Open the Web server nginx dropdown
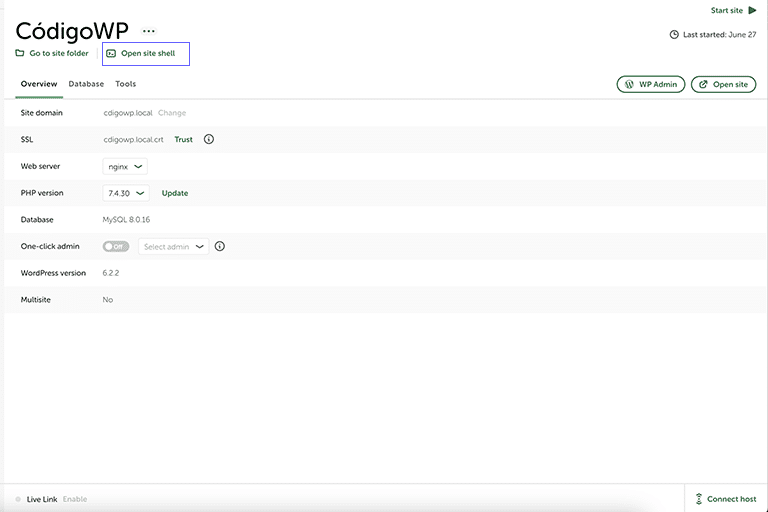This screenshot has height=512, width=768. click(x=125, y=167)
